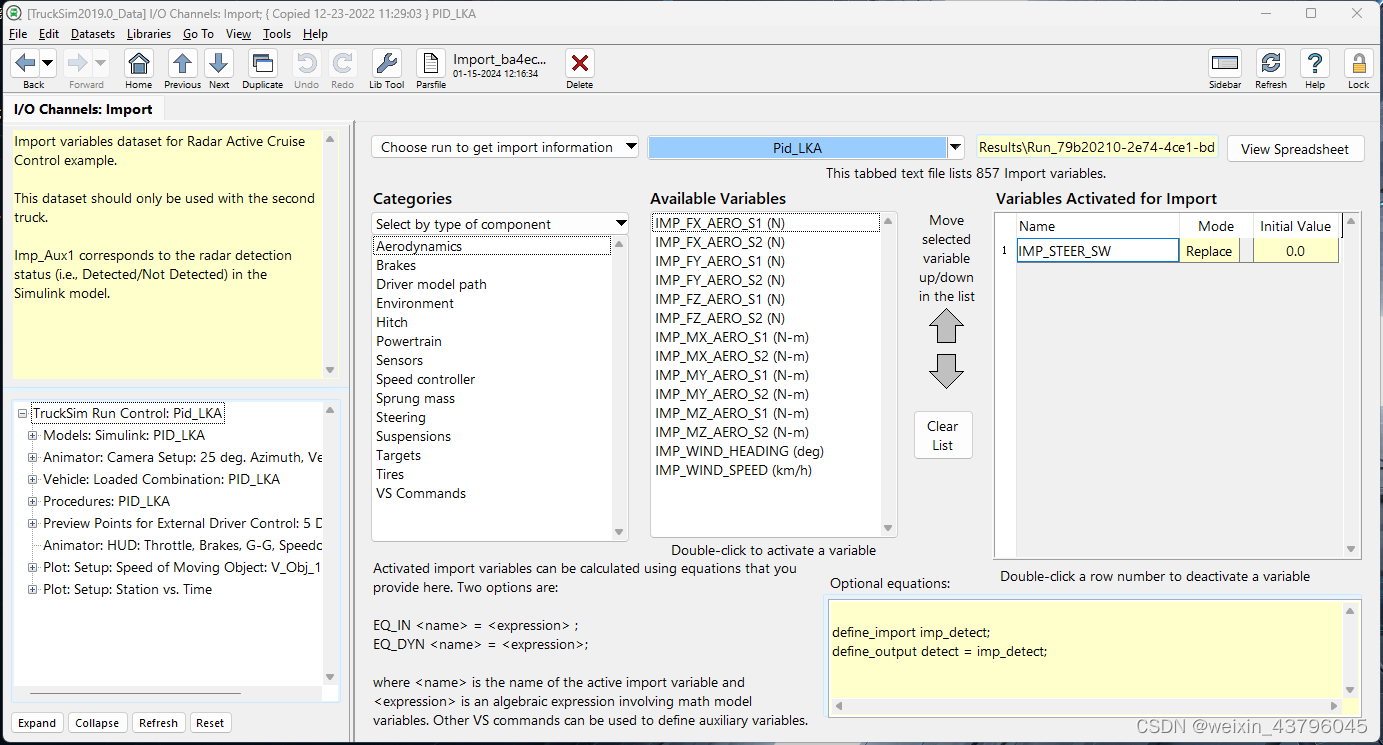Select the Brakes category
The image size is (1383, 745).
396,265
